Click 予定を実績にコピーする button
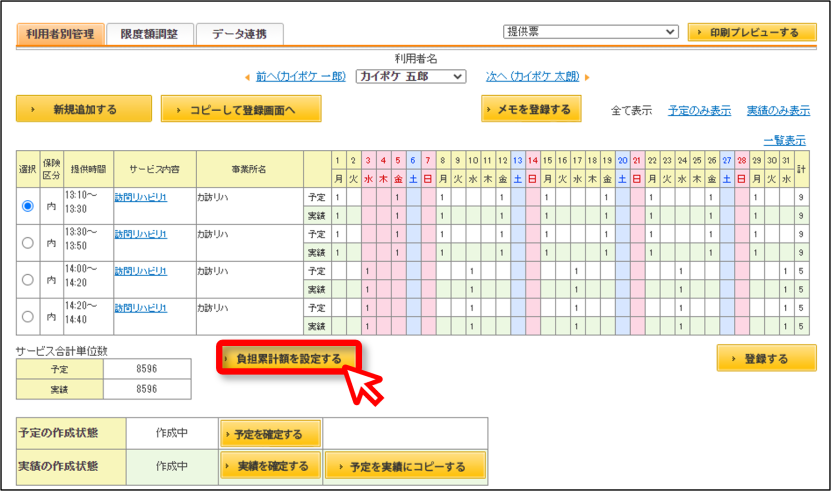Image resolution: width=831 pixels, height=491 pixels. [405, 466]
